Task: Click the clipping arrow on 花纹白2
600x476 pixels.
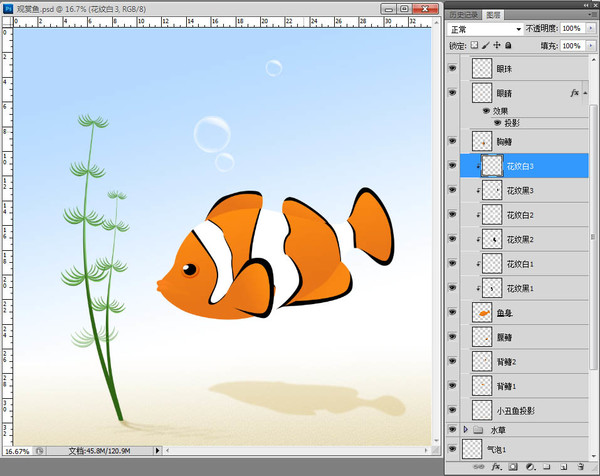Action: click(478, 215)
